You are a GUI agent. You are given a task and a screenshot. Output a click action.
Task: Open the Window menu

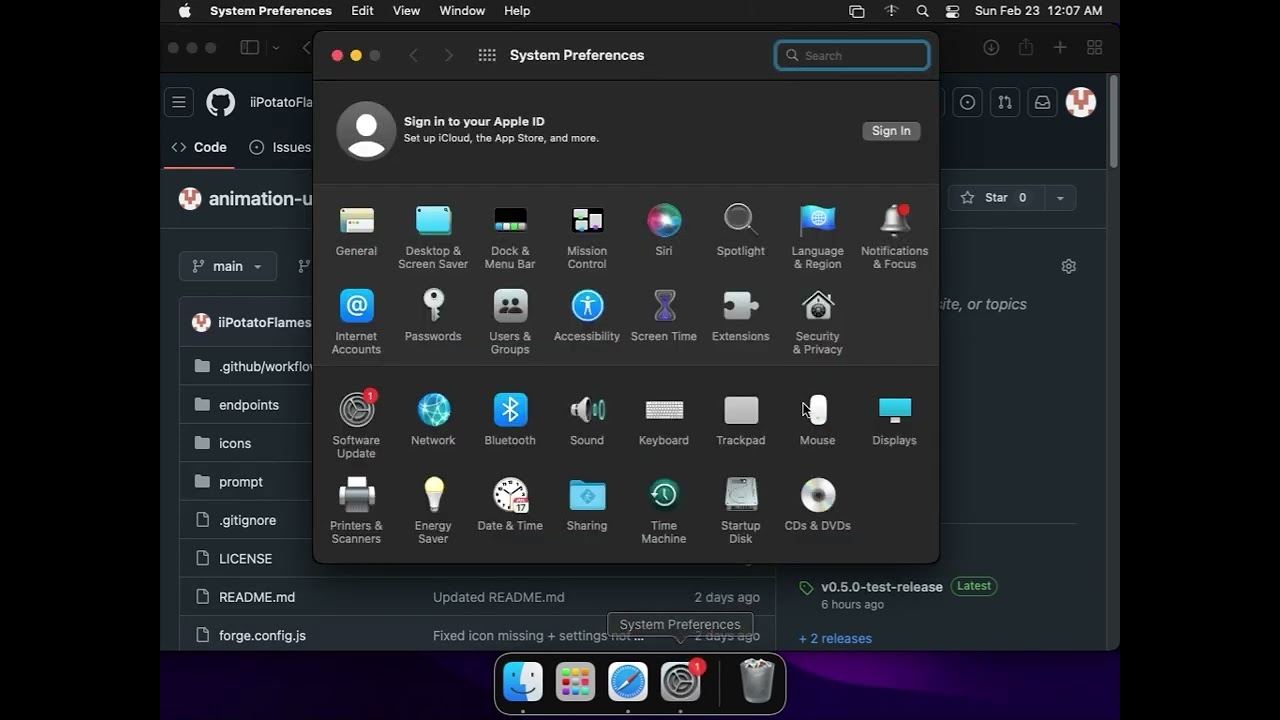[462, 11]
